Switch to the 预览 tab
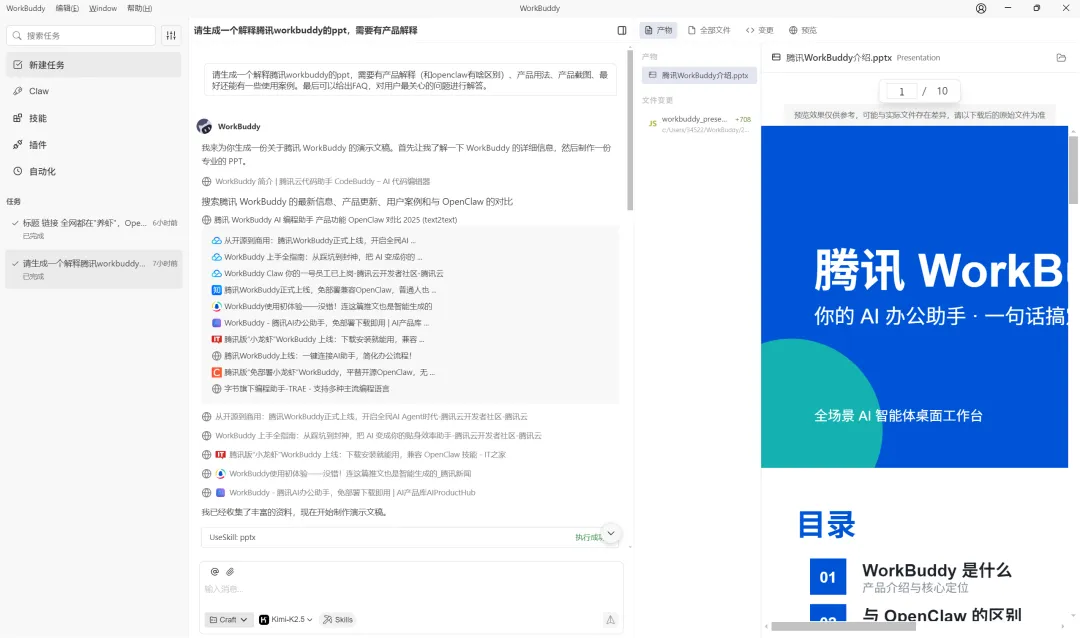The image size is (1080, 638). click(802, 30)
